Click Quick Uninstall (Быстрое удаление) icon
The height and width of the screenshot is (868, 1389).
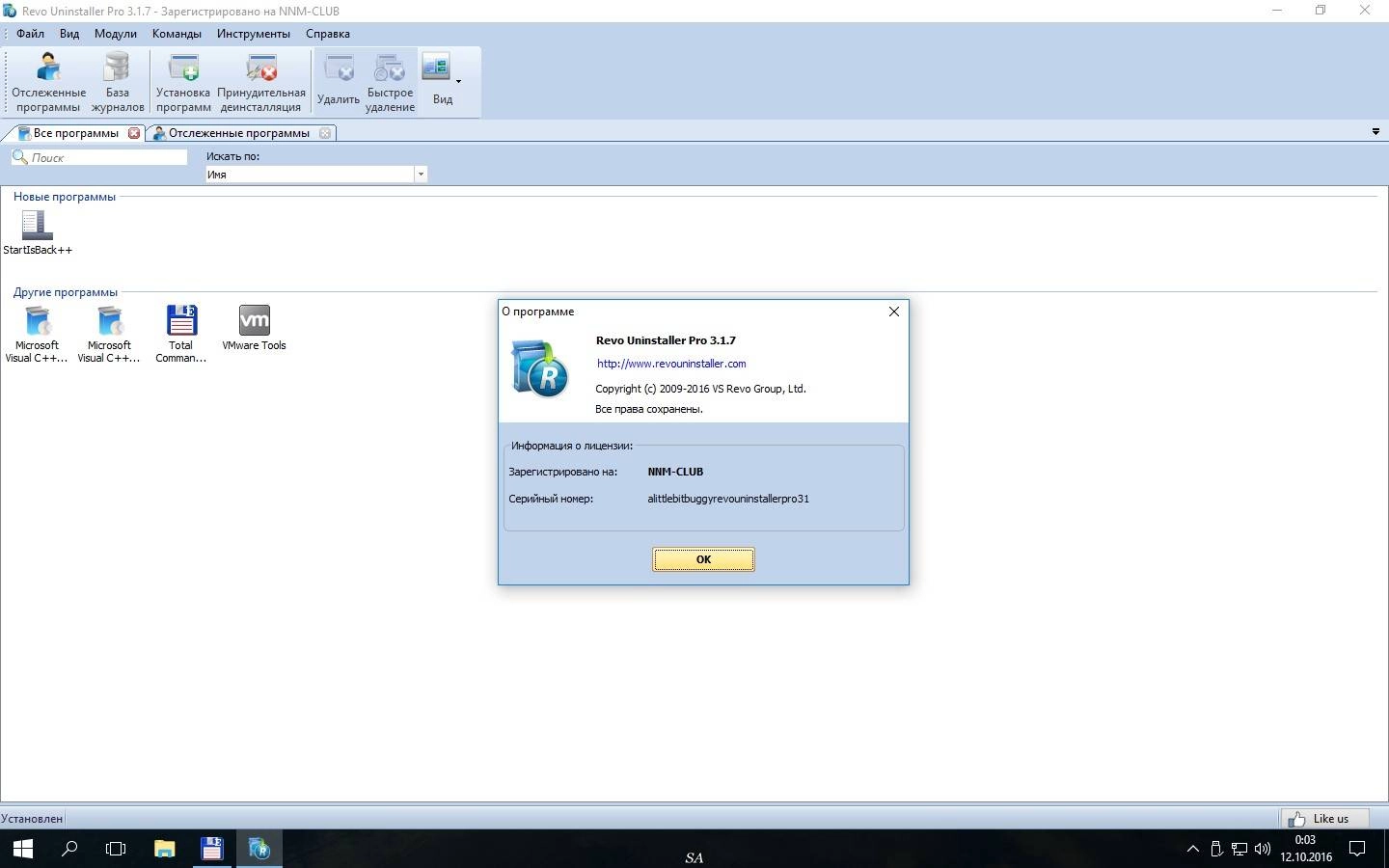click(x=390, y=82)
